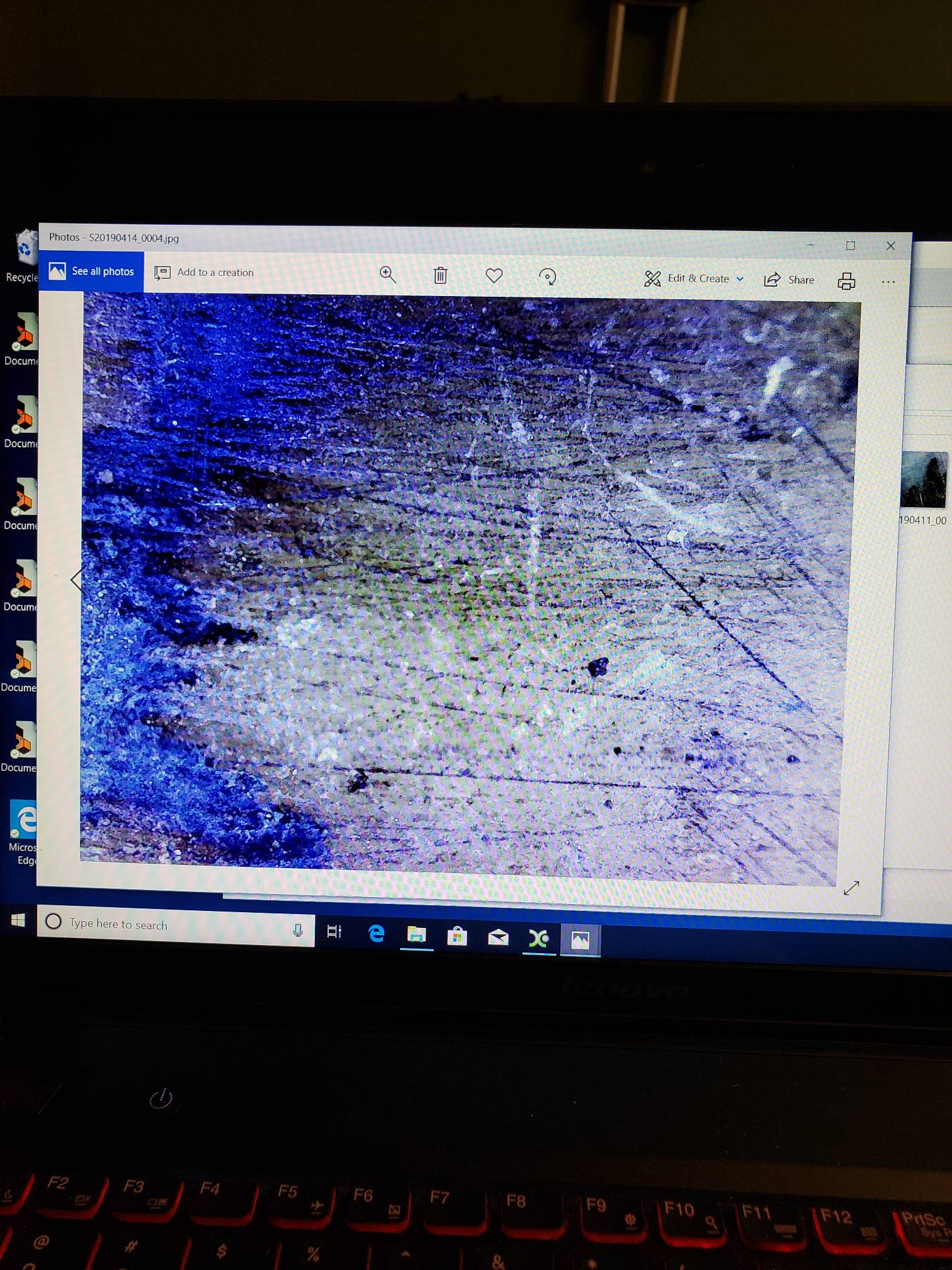Open File Explorer from the taskbar
The height and width of the screenshot is (1270, 952).
pos(416,935)
